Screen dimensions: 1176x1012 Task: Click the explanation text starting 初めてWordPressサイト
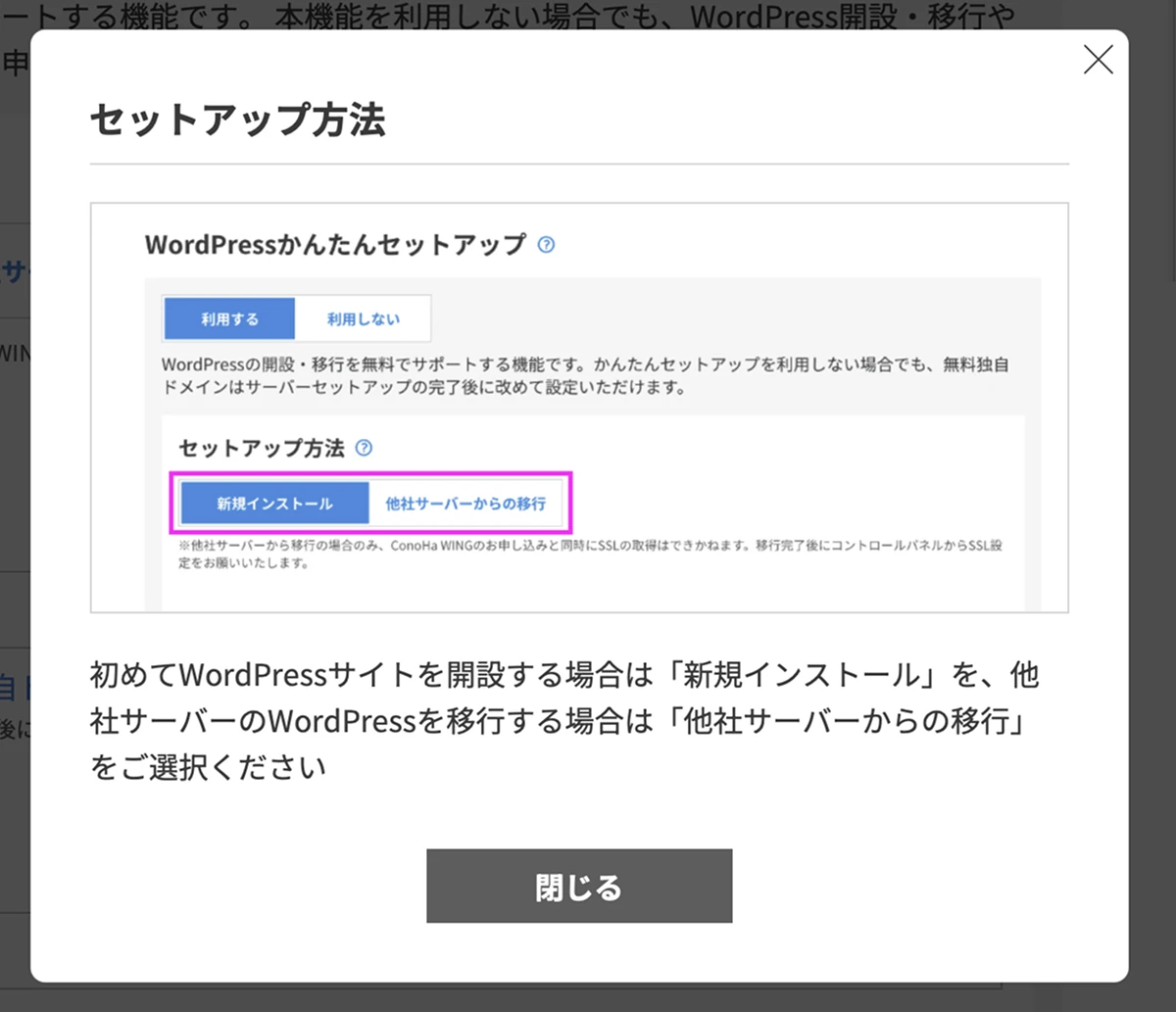(x=564, y=721)
